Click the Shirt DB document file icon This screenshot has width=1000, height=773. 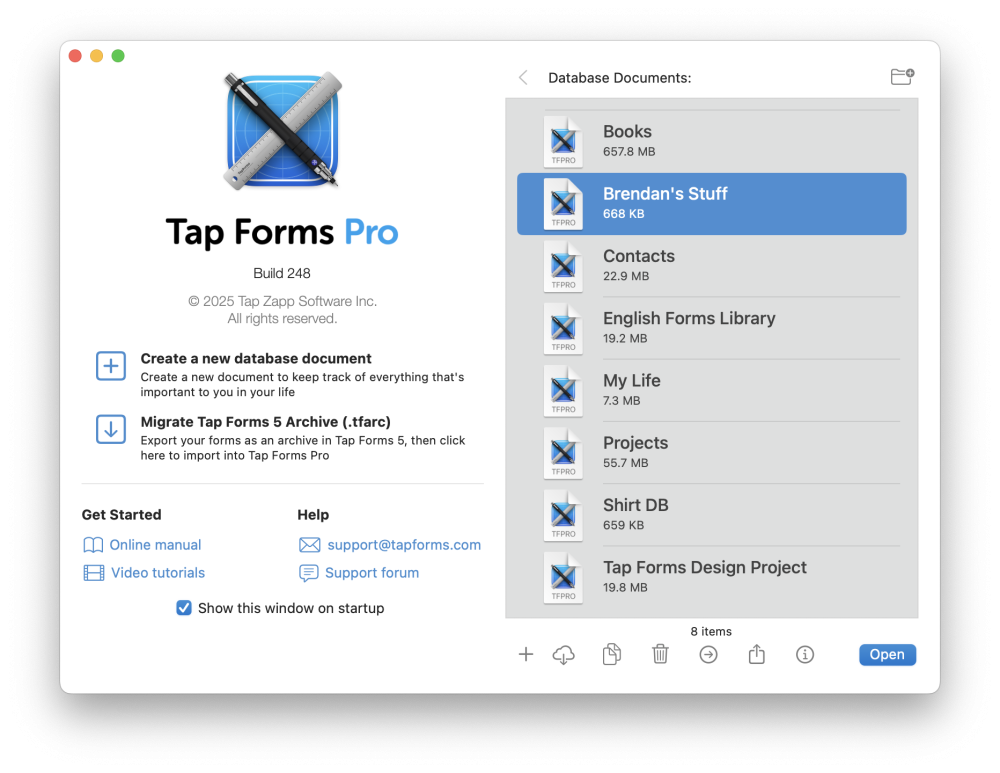click(x=563, y=515)
